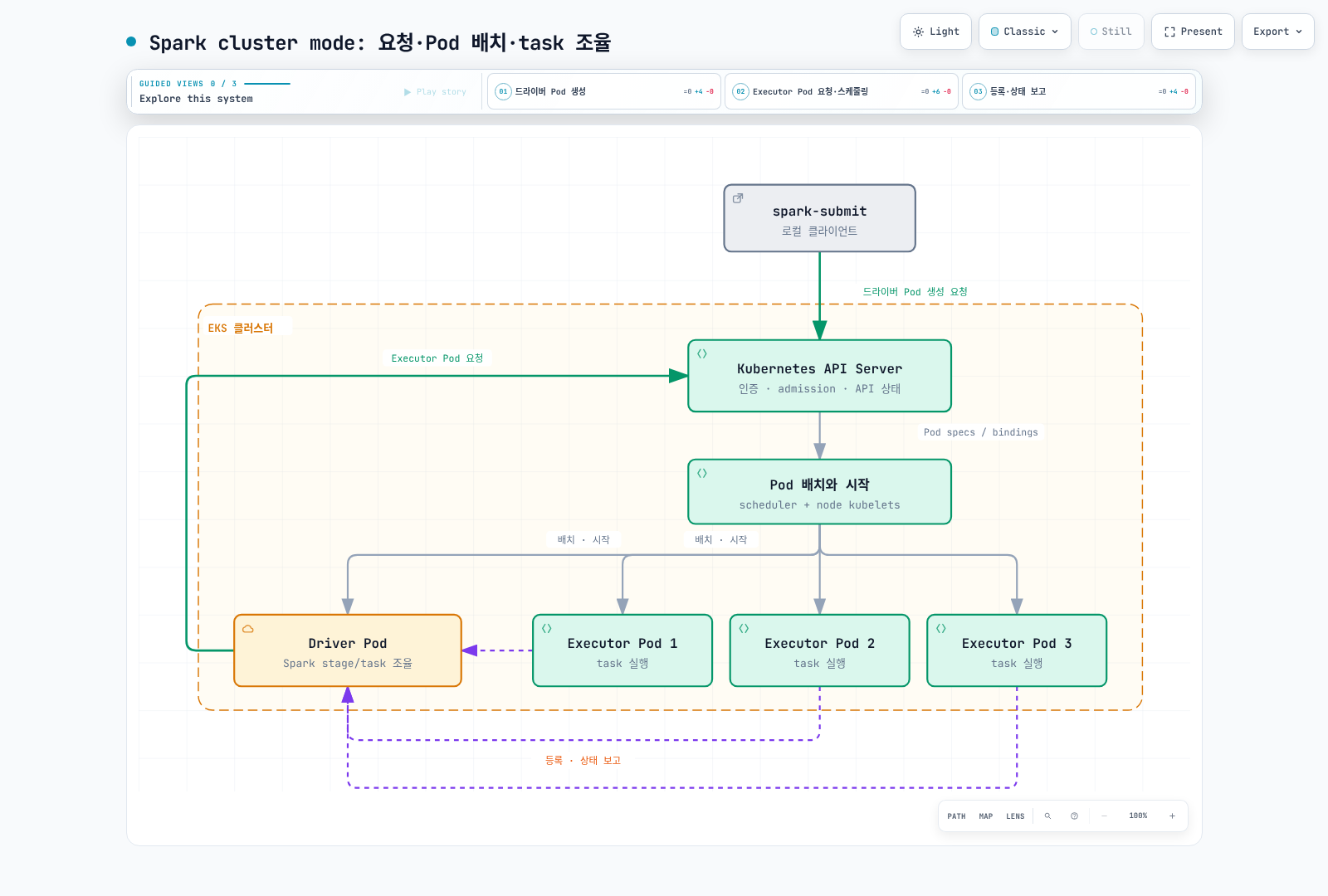
Task: Open the spark-submit node's external link icon
Action: (x=738, y=198)
